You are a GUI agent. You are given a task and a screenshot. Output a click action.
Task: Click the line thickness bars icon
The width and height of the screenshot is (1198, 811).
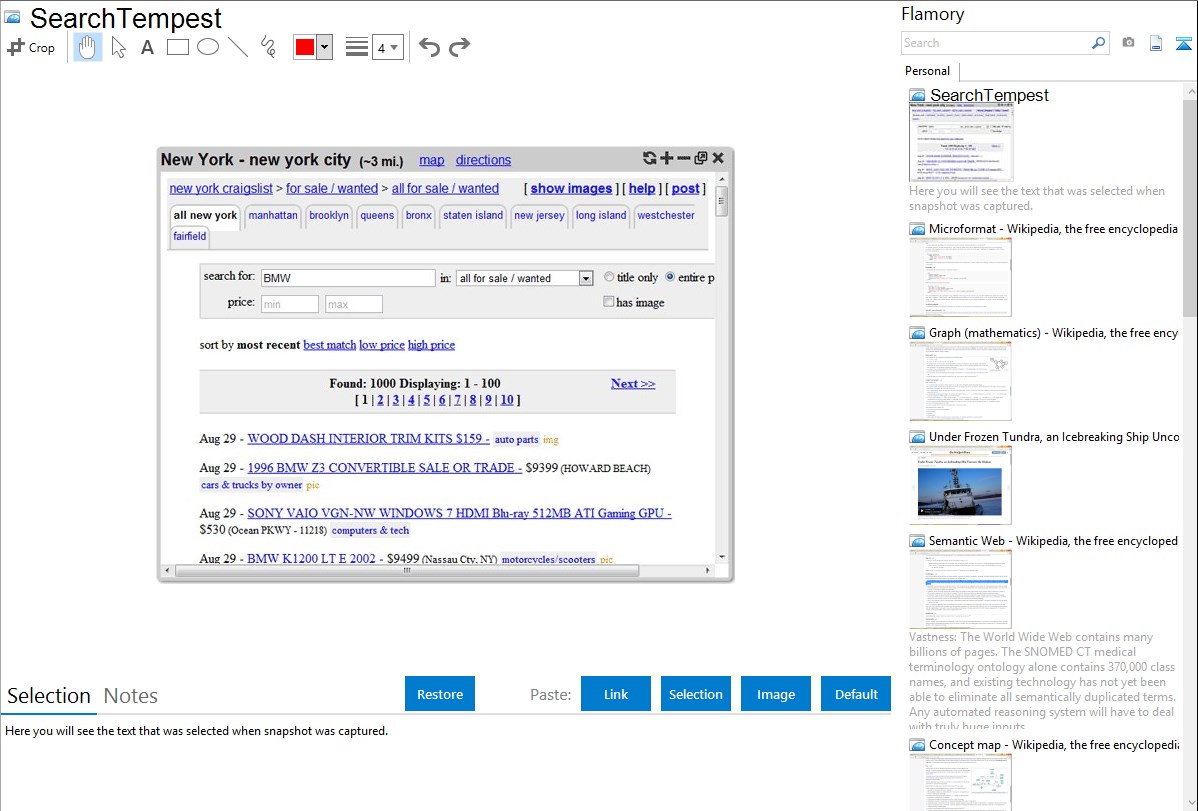click(x=357, y=47)
